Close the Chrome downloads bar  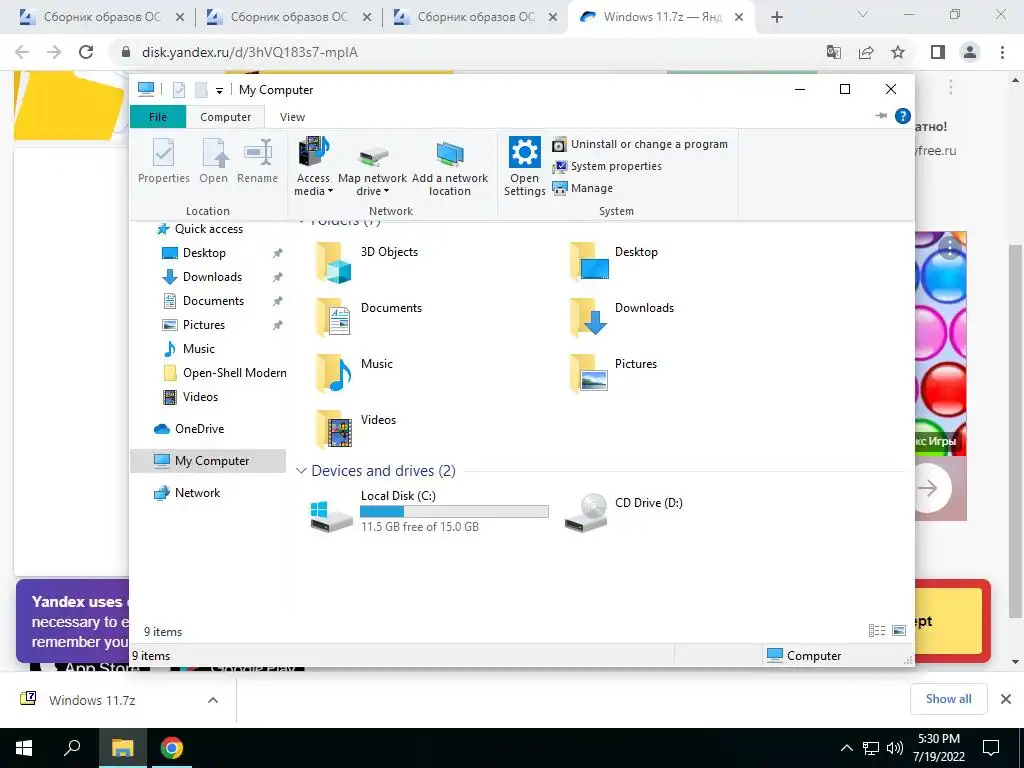coord(1006,699)
